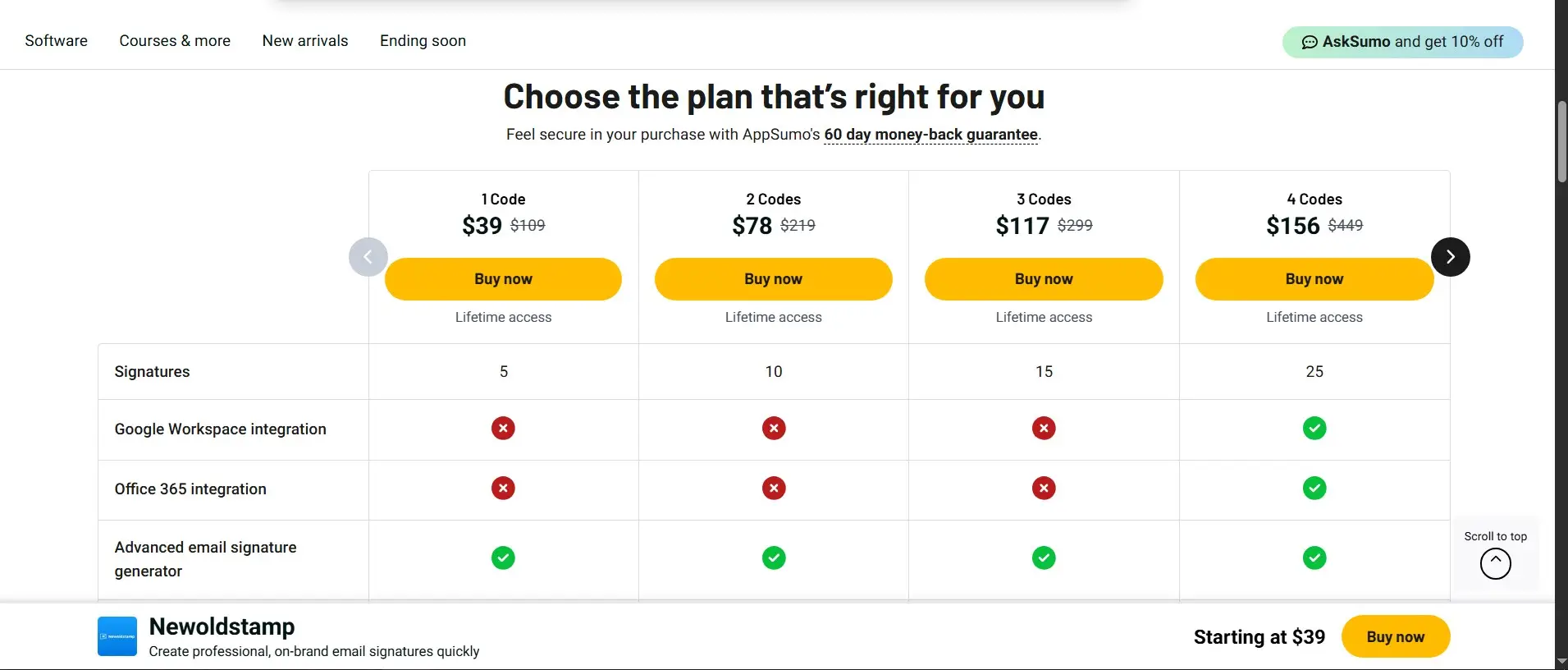Click red X for Office 365, 3 Codes
Screen dimensions: 1568x670
pos(1044,489)
